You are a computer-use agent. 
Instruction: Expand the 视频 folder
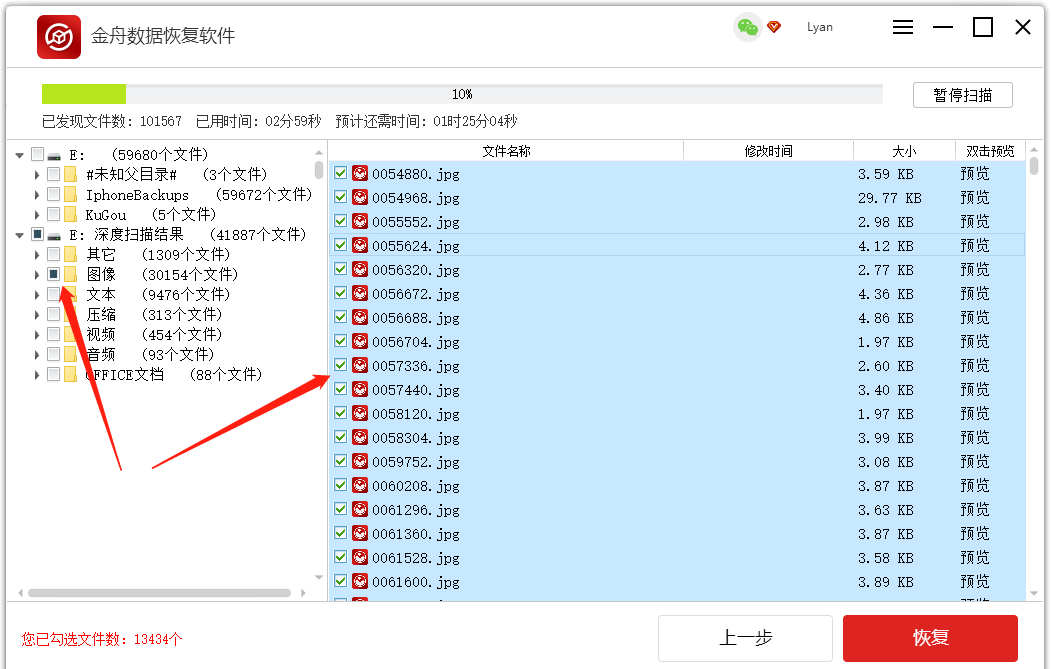(x=37, y=334)
